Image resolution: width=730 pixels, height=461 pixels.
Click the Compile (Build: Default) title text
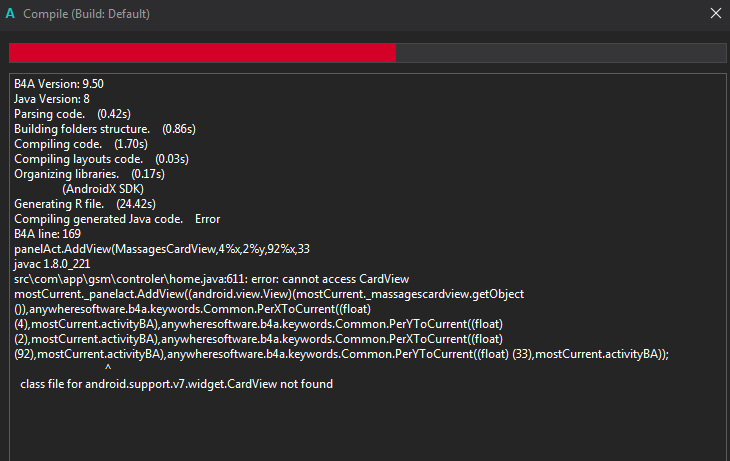click(85, 13)
